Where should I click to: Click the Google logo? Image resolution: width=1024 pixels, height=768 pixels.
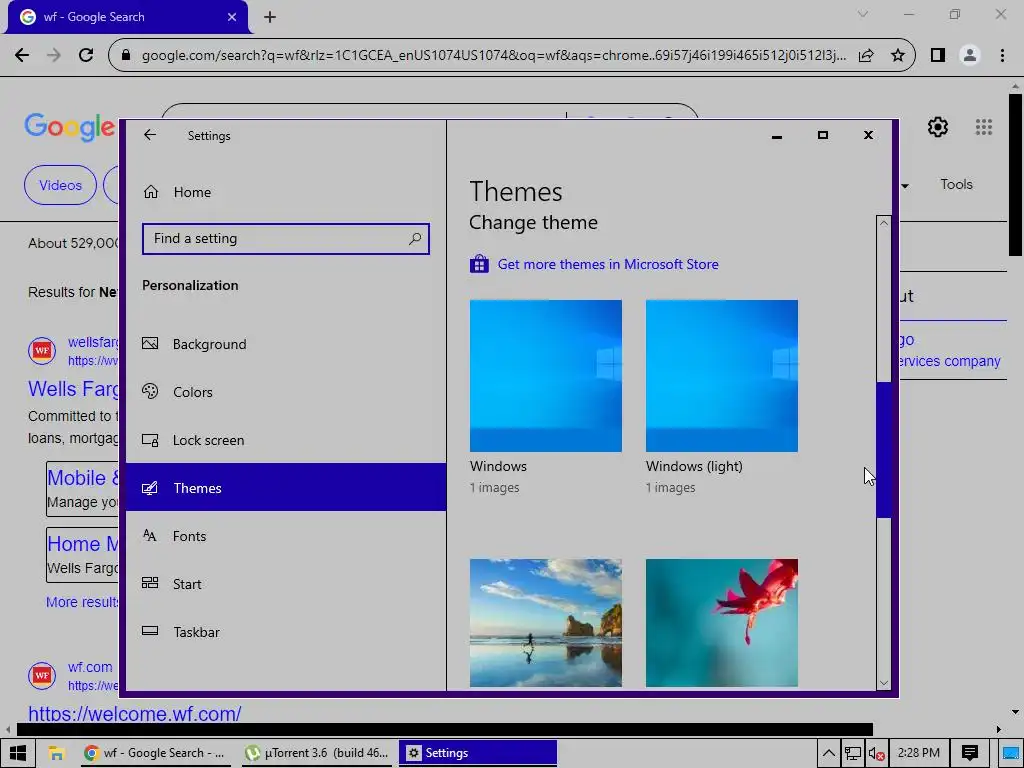click(69, 127)
